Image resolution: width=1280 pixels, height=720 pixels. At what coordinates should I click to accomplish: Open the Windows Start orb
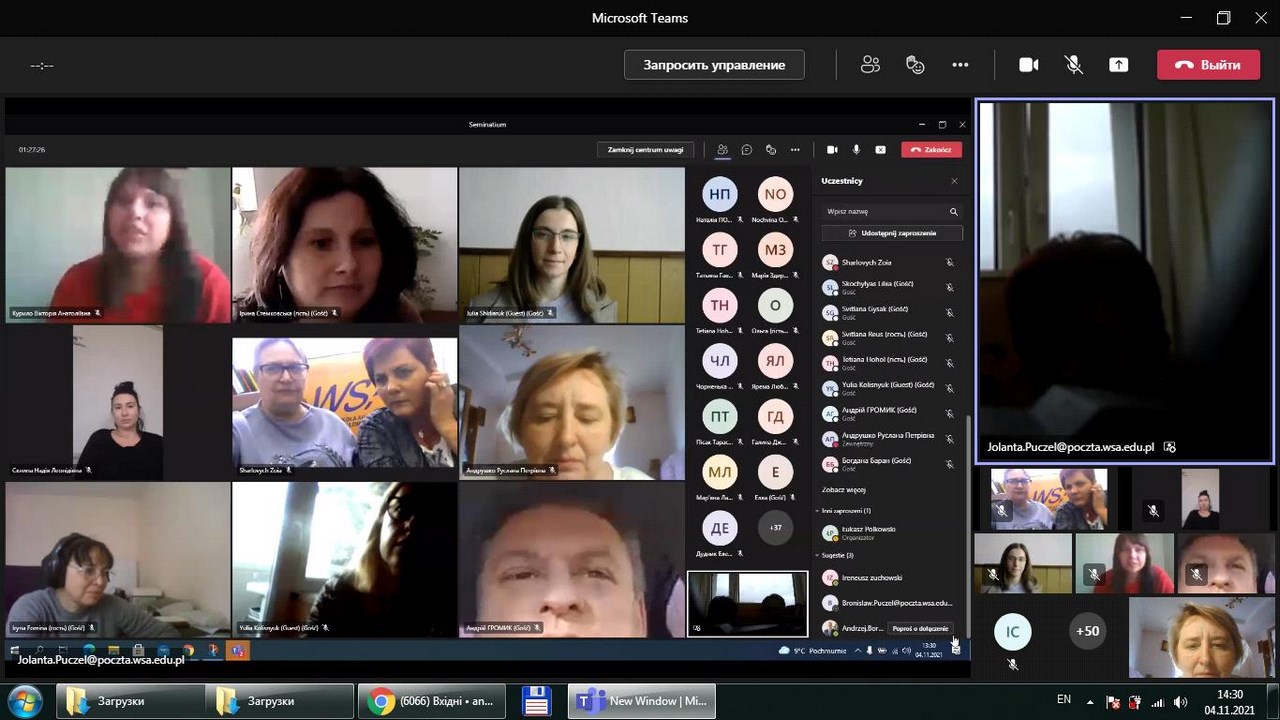coord(24,701)
